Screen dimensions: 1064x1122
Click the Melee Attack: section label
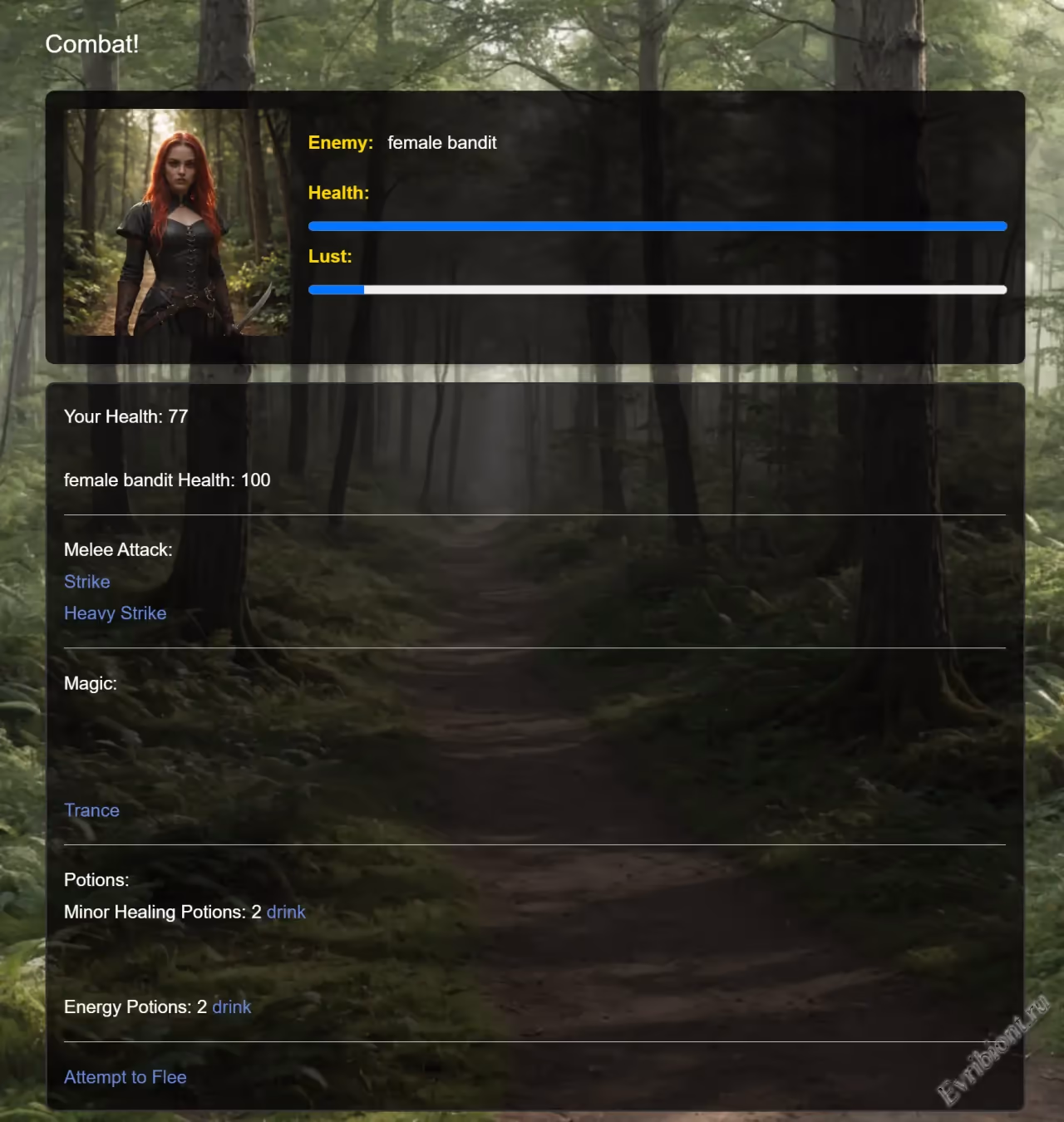[x=118, y=550]
